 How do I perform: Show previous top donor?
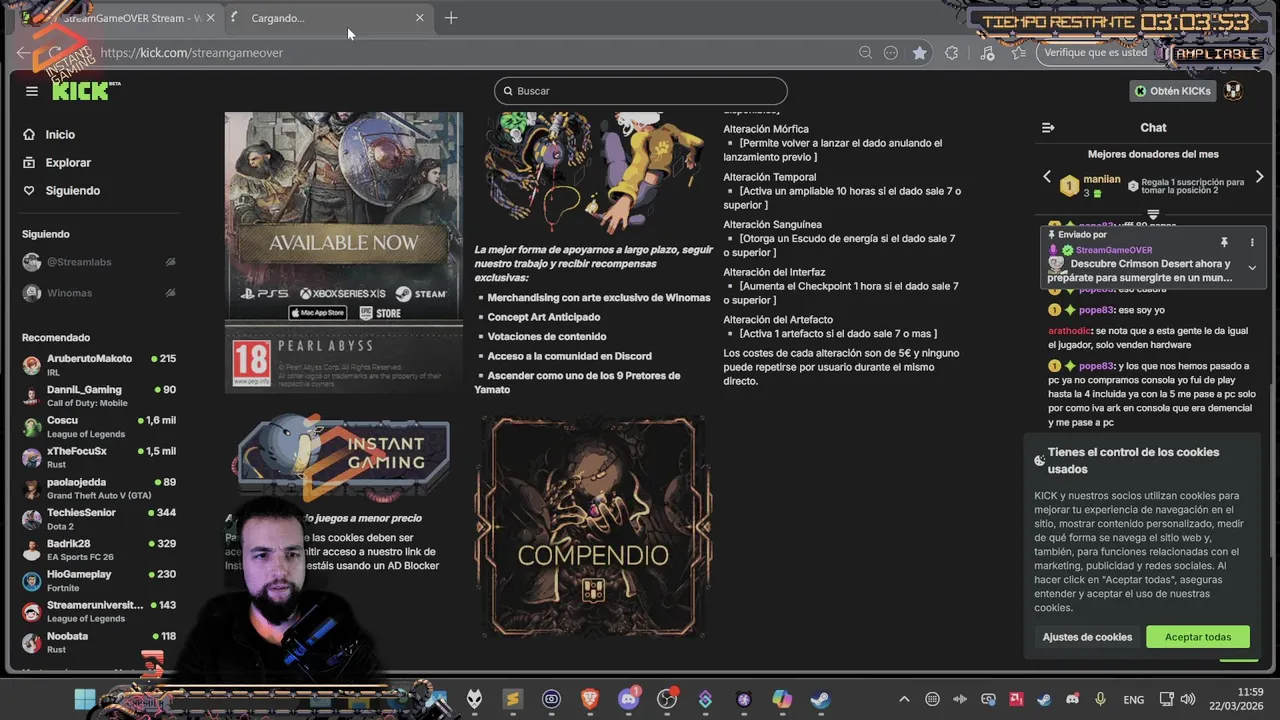(x=1047, y=177)
